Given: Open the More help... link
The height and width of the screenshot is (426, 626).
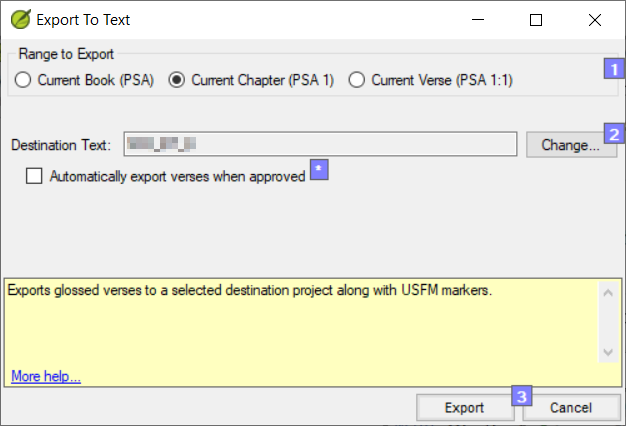Looking at the screenshot, I should point(46,376).
